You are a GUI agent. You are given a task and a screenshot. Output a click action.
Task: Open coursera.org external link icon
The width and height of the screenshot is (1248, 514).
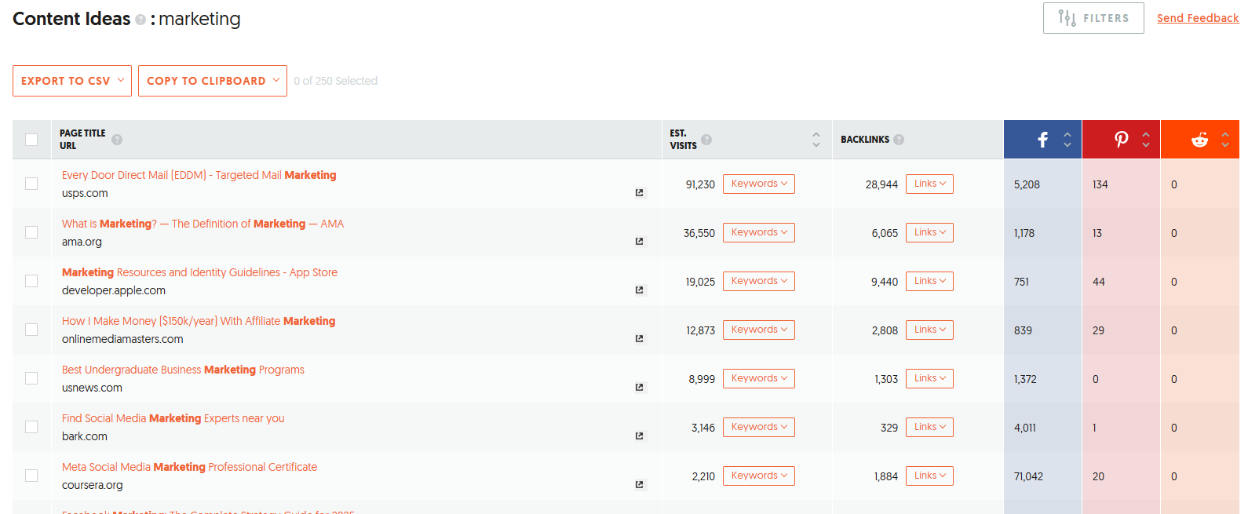pyautogui.click(x=640, y=485)
